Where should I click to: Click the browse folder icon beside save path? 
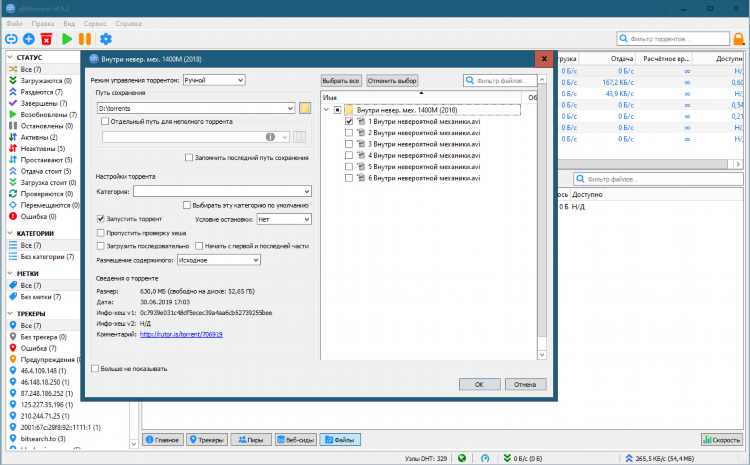305,108
